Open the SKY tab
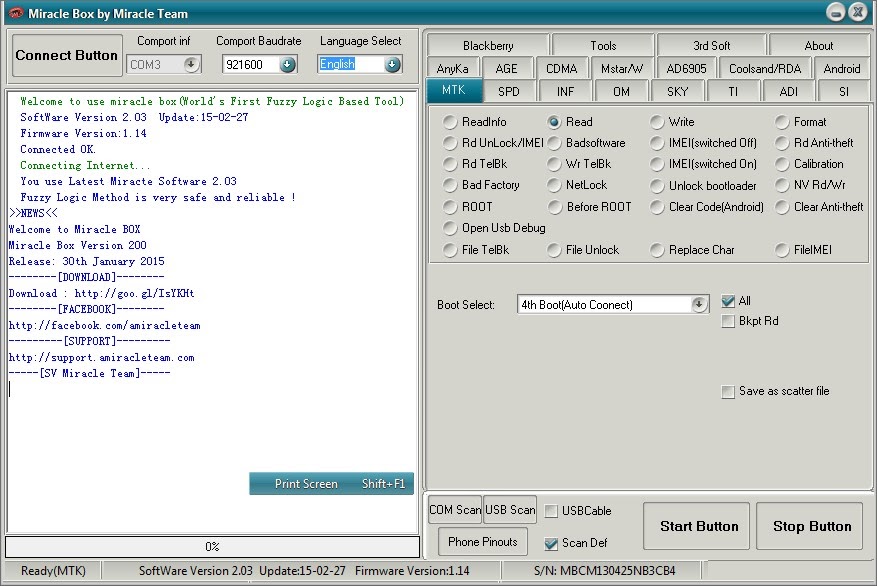Screen dimensions: 877x586 [x=677, y=91]
